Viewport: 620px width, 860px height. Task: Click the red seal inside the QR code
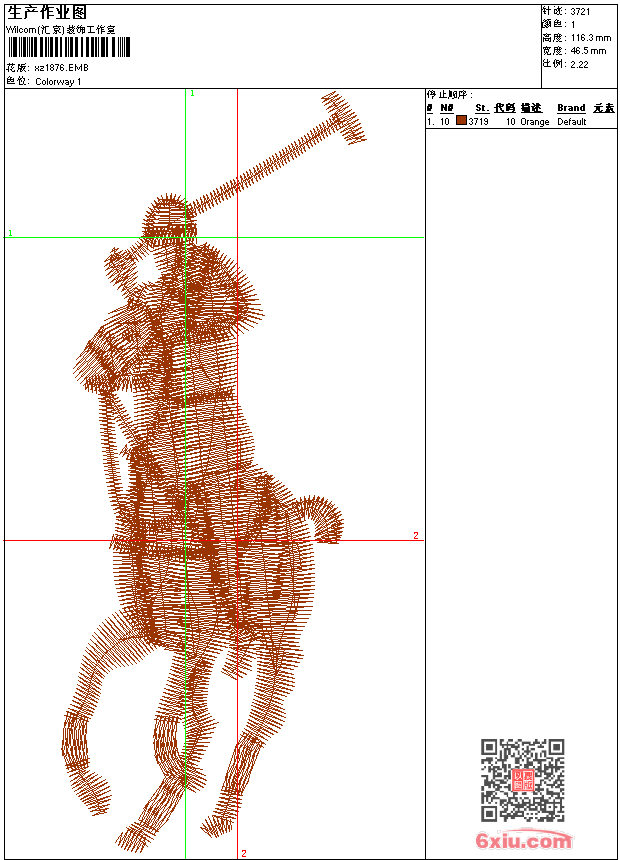point(522,780)
